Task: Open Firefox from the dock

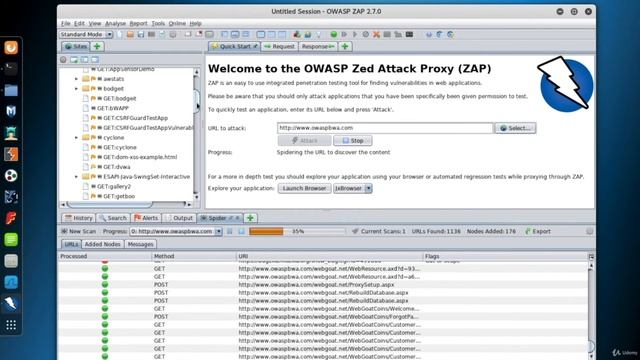Action: (11, 47)
